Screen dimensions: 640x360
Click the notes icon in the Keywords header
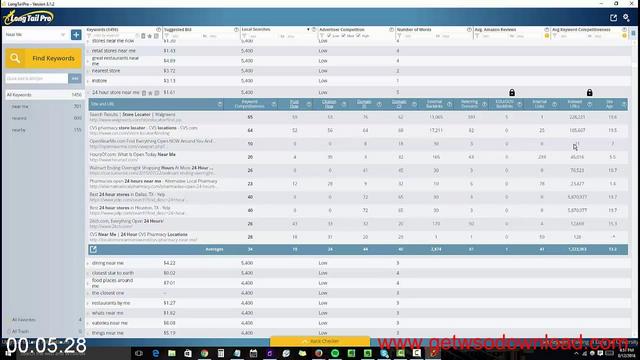pos(156,36)
